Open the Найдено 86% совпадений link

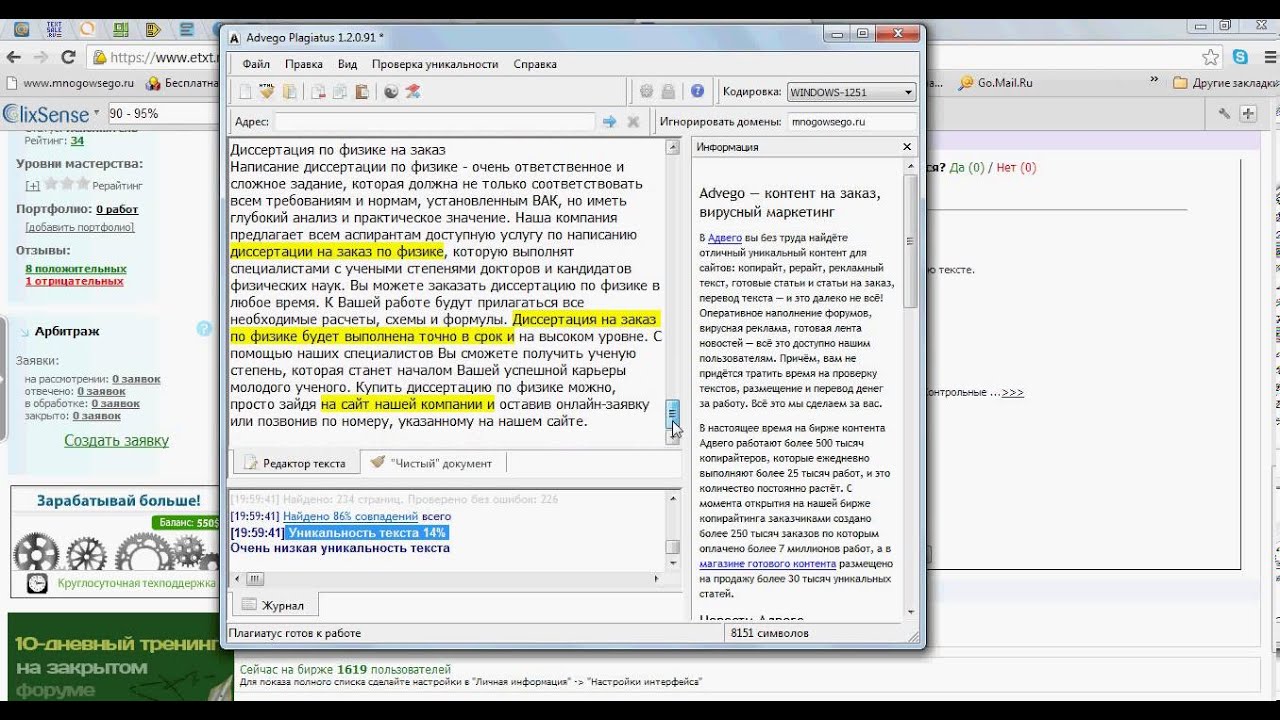pos(350,516)
